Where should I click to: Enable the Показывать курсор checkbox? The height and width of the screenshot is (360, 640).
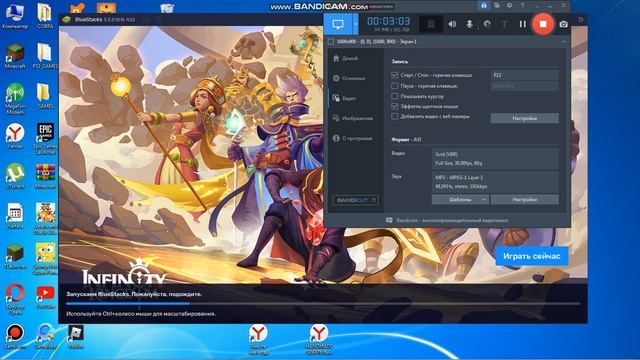[x=394, y=96]
